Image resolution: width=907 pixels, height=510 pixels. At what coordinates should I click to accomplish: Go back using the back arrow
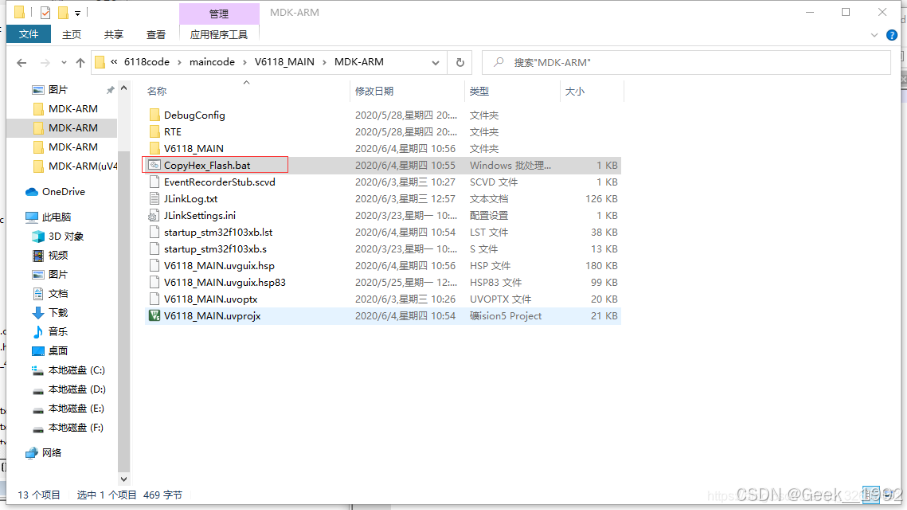tap(21, 62)
